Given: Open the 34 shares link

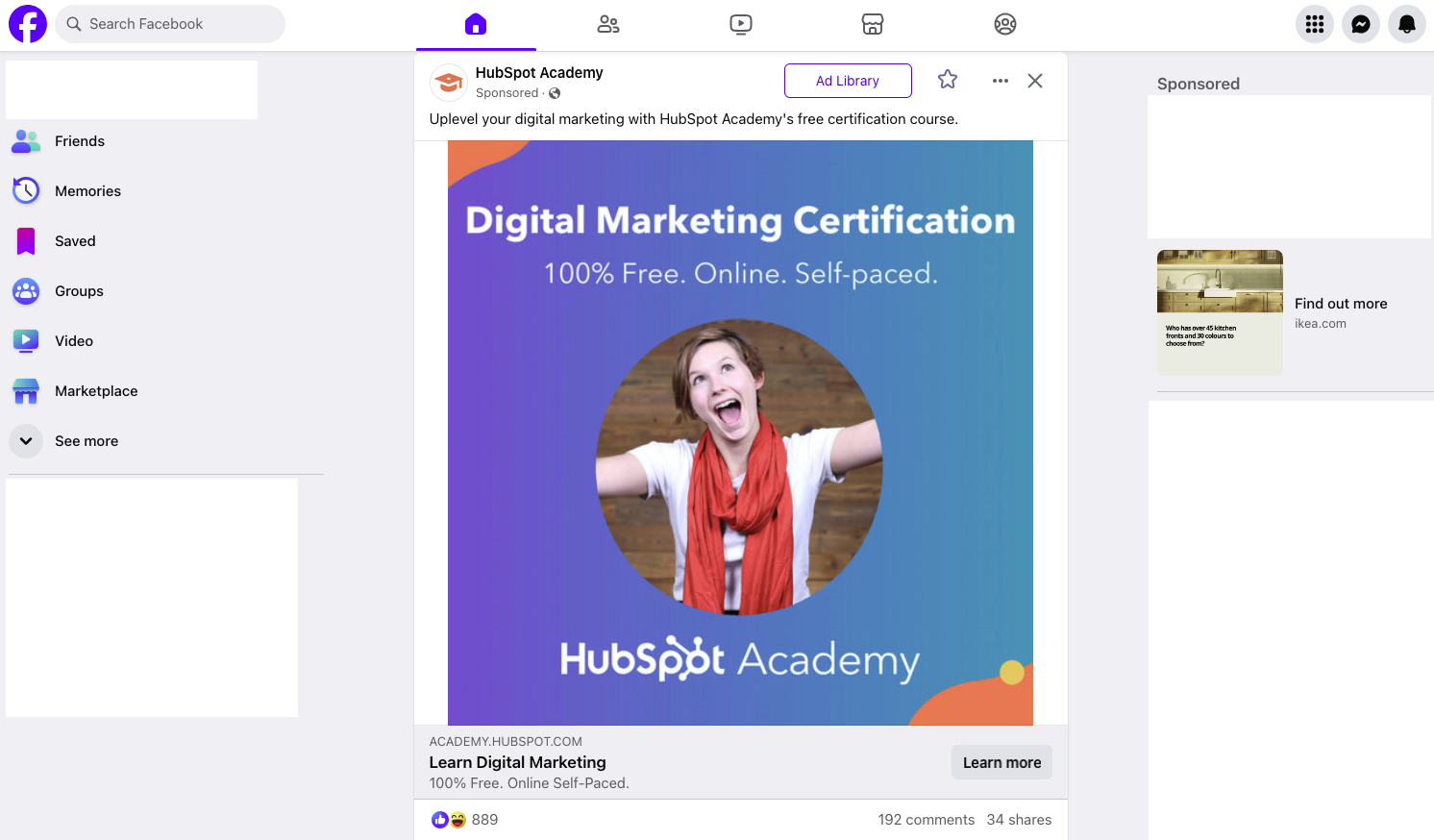Looking at the screenshot, I should (1019, 820).
